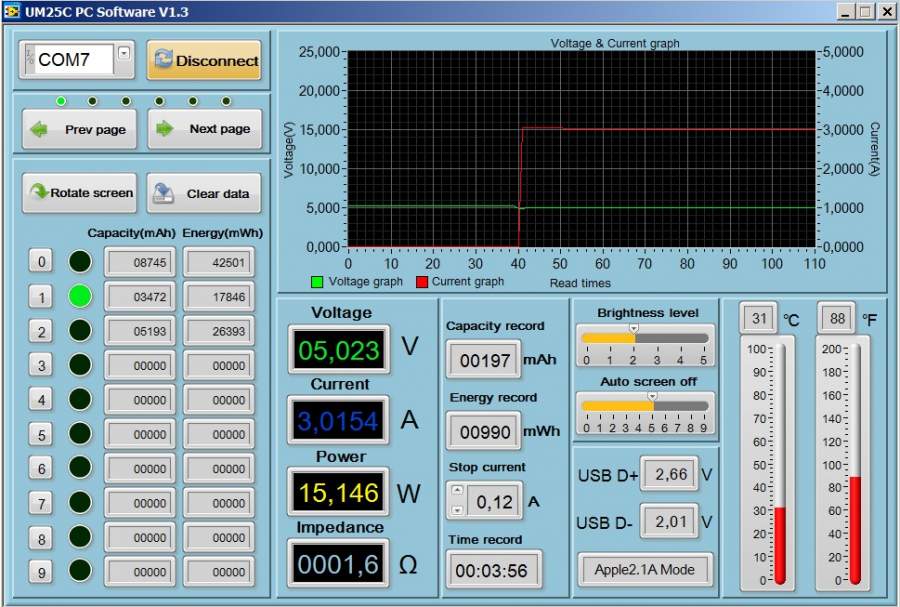Click the Apple2.1A Mode indicator
900x607 pixels.
click(x=645, y=570)
